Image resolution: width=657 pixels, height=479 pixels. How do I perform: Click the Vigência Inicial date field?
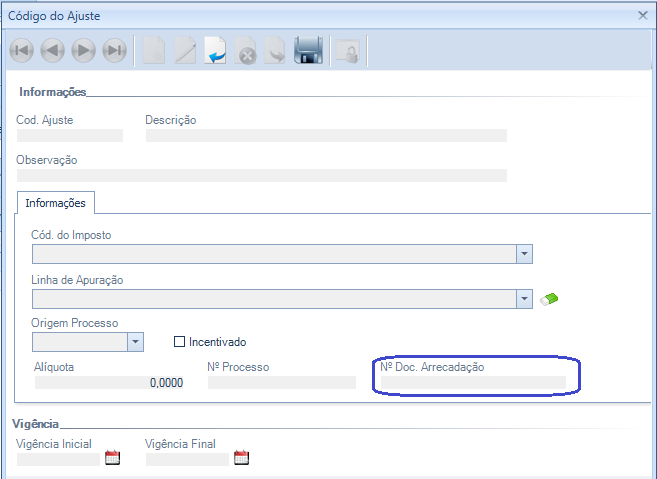(58, 459)
